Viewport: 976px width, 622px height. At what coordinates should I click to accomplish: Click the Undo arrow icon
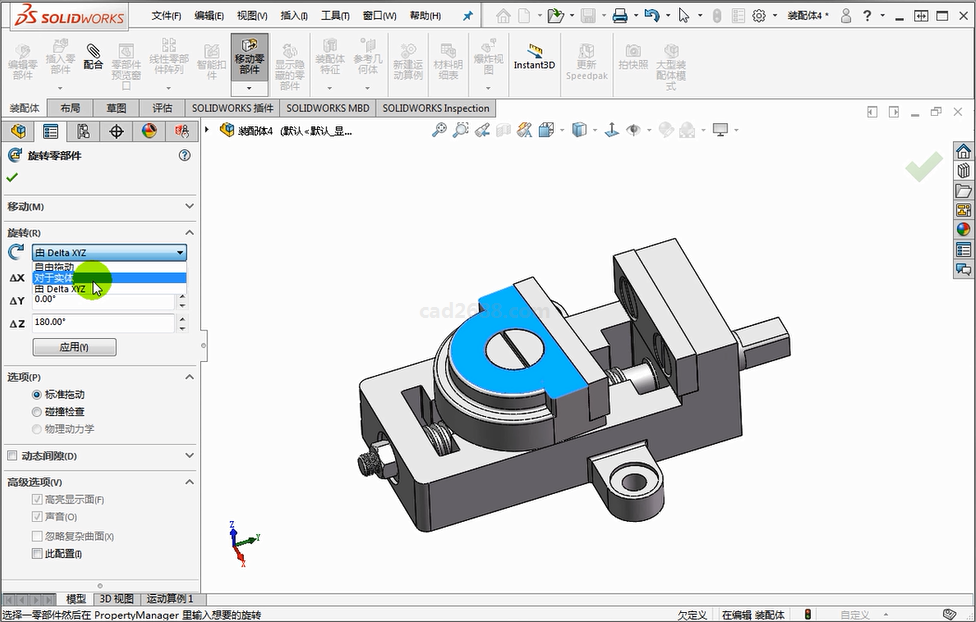point(651,15)
